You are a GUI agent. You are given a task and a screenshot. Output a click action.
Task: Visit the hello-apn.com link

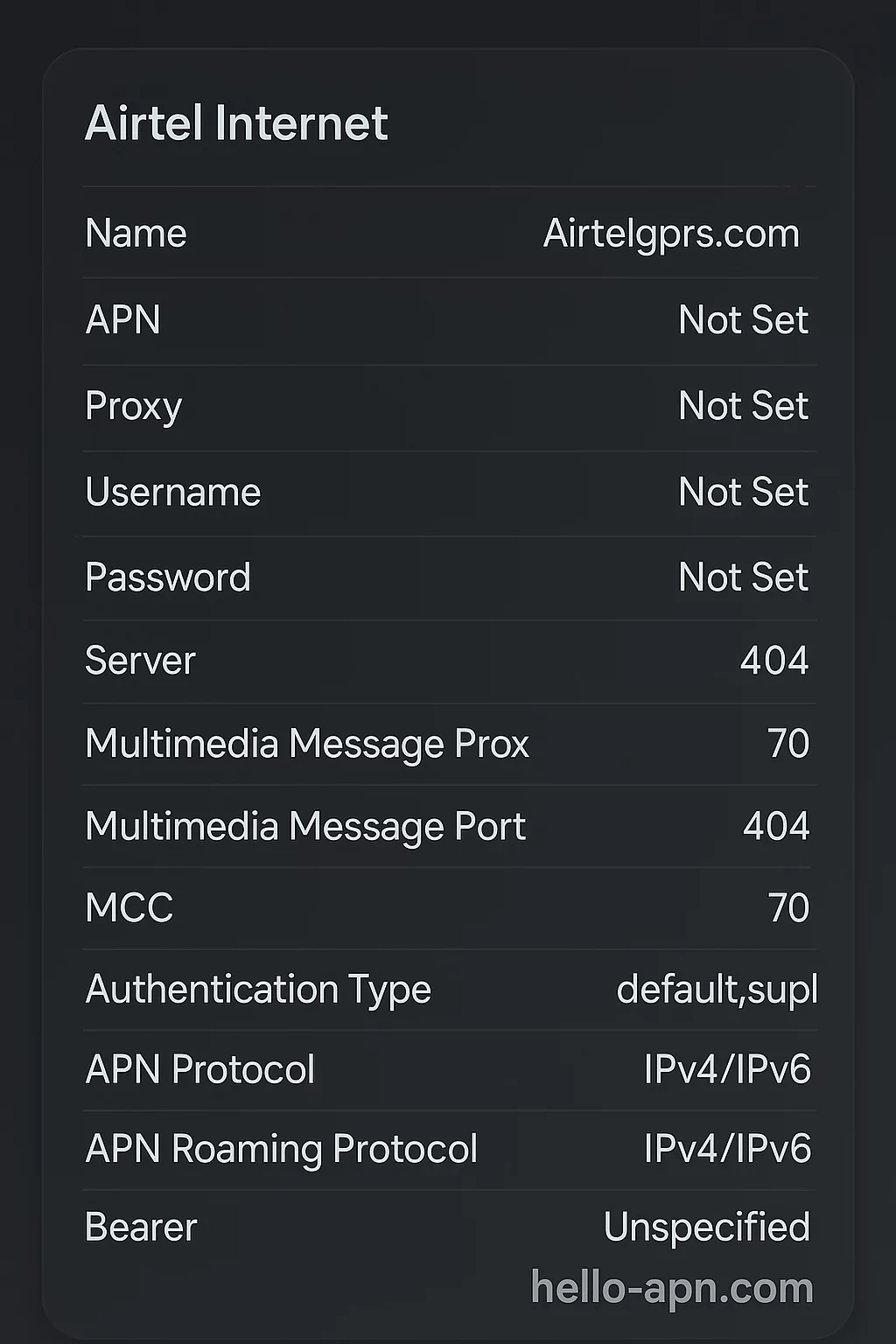672,1288
